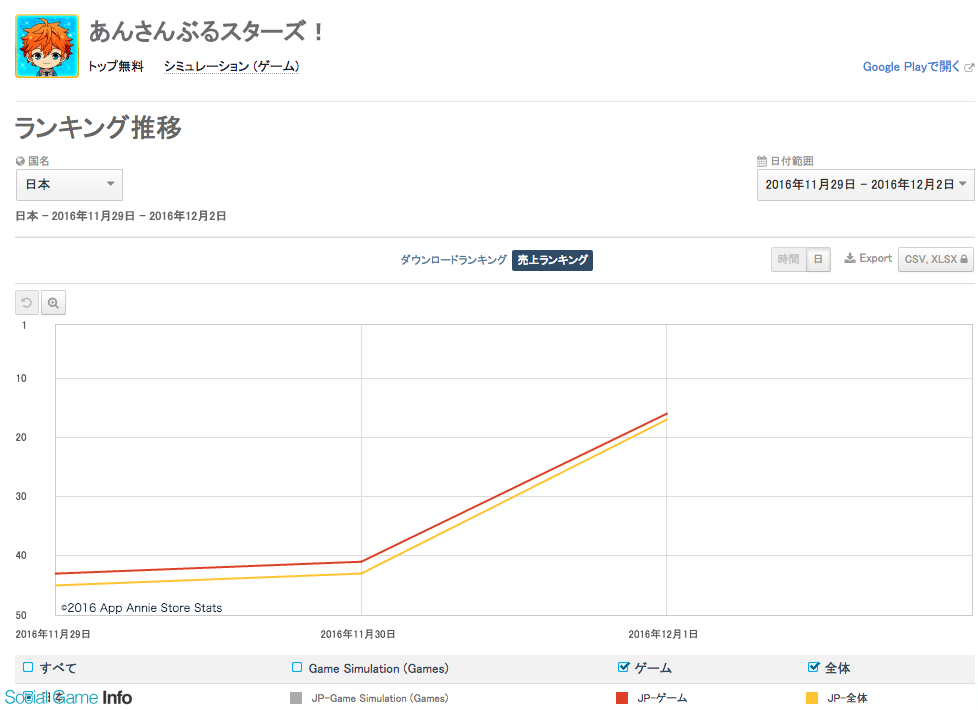Click the gray JP-Game Simulation (Games) legend swatch

[296, 698]
